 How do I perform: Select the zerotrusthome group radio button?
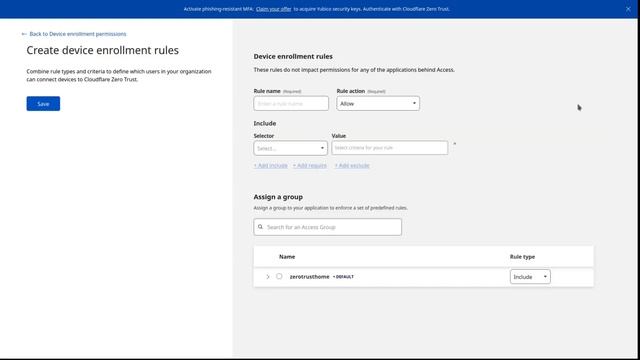tap(279, 276)
